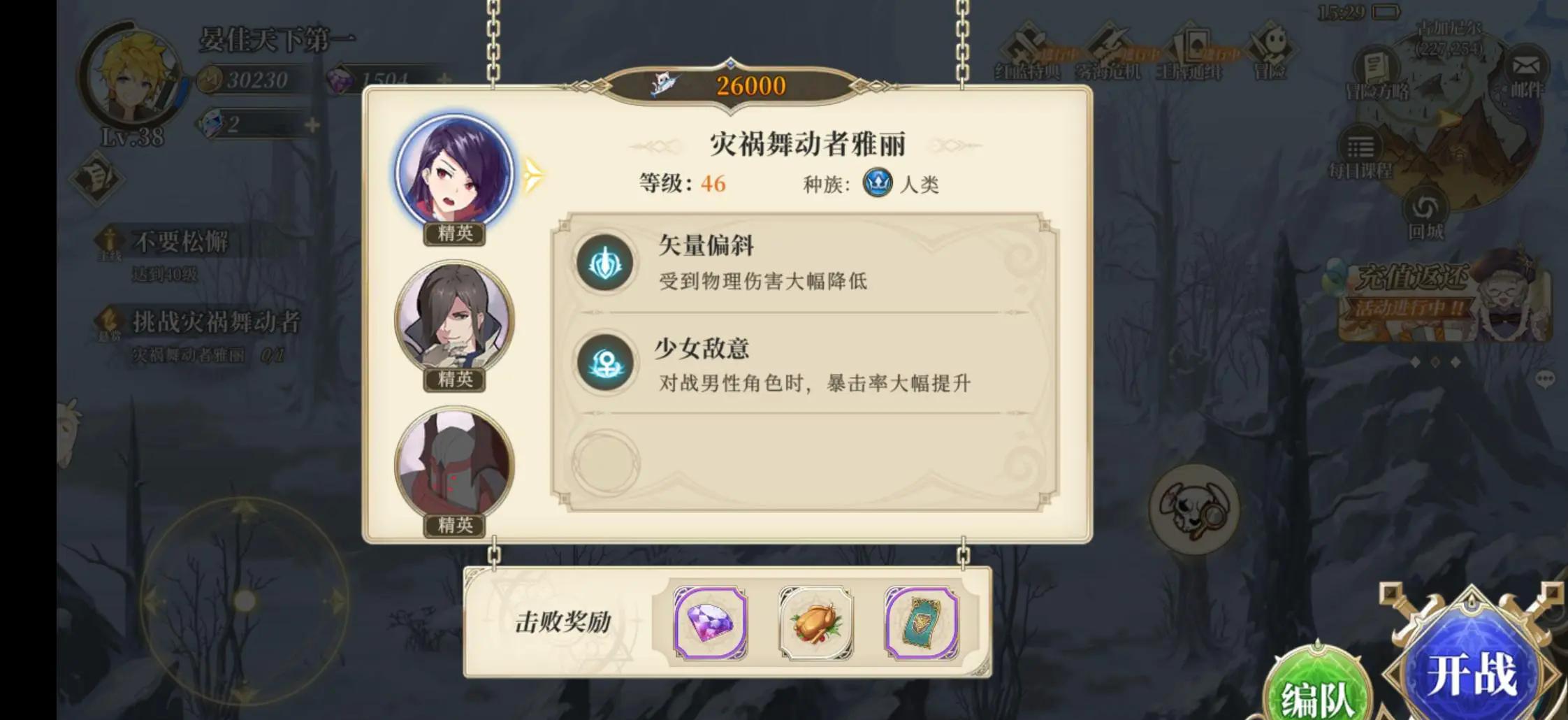Open the 每日课程 daily tasks icon
The height and width of the screenshot is (720, 1568).
(1360, 154)
